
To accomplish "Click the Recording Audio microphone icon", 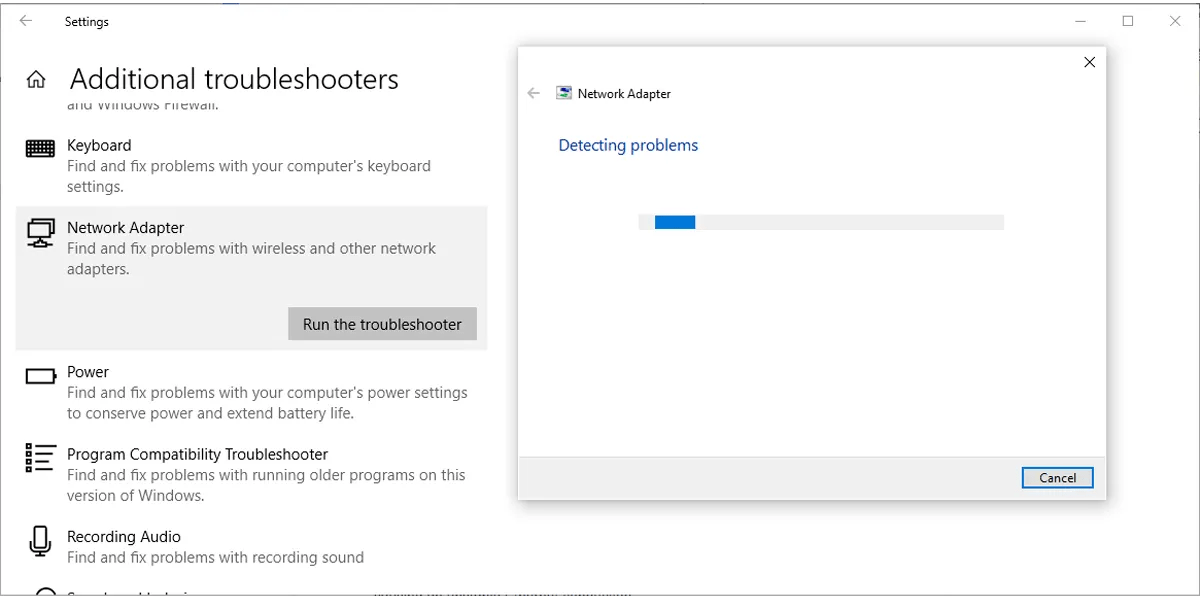I will [x=39, y=541].
